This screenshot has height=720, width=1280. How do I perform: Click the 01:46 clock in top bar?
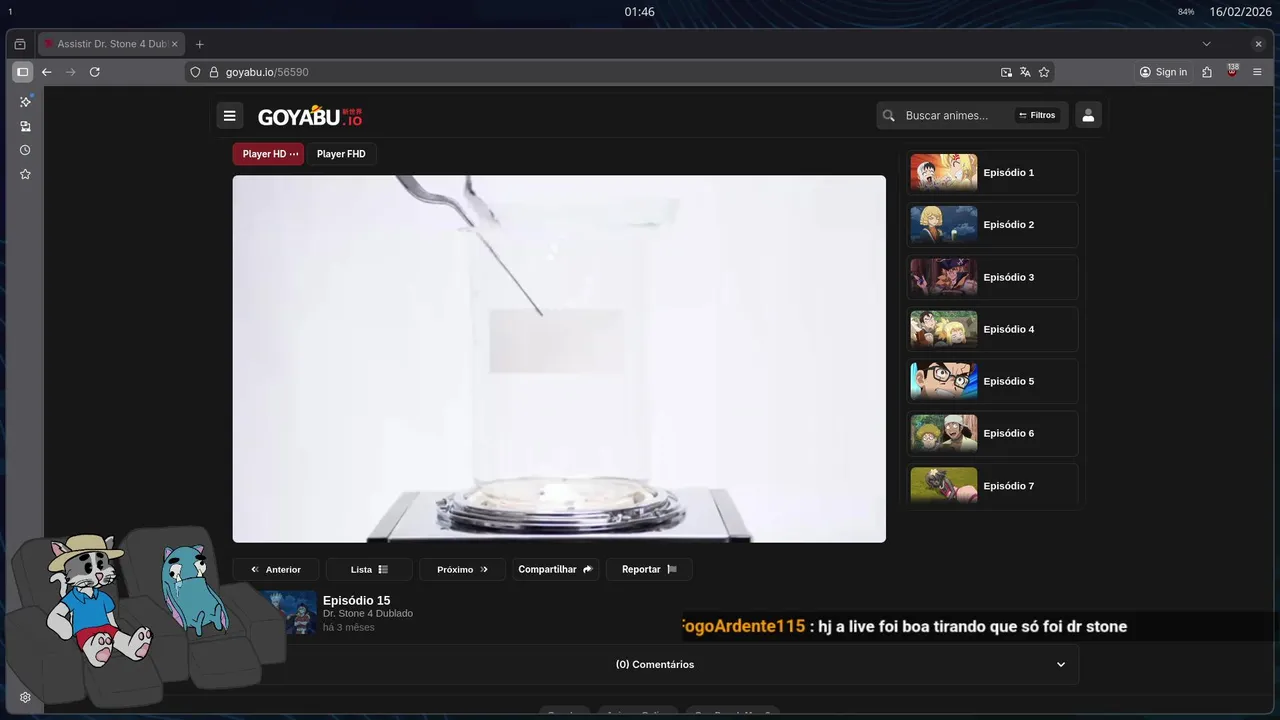tap(639, 12)
